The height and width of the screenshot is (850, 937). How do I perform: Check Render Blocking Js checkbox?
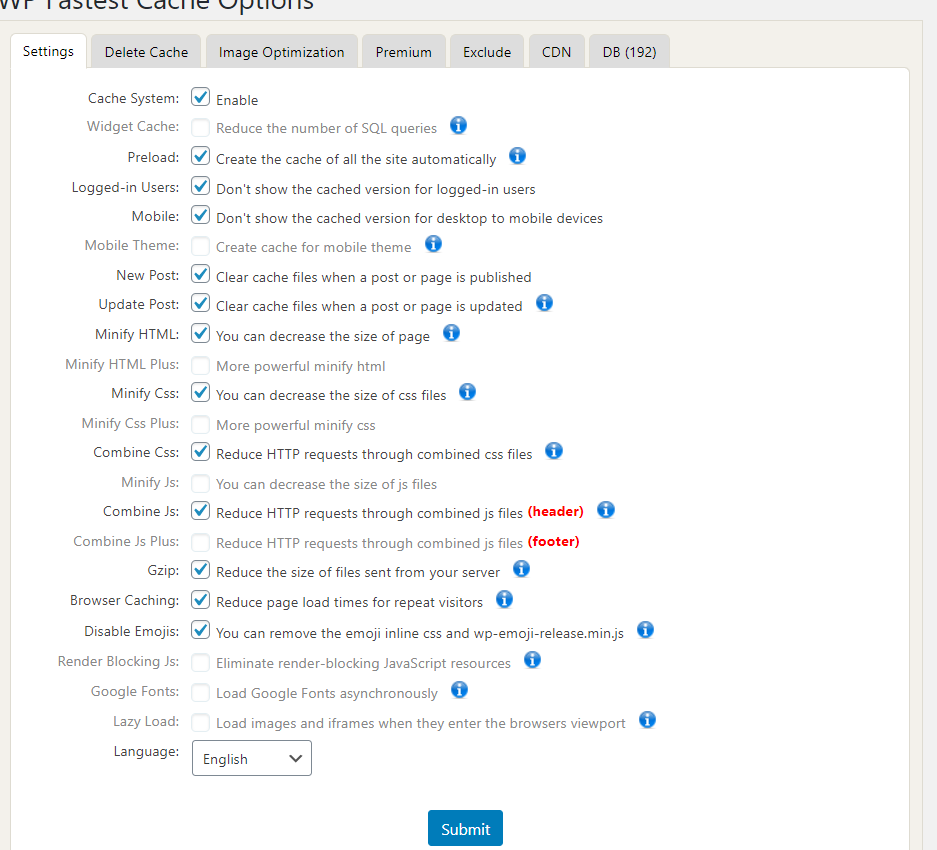coord(201,662)
